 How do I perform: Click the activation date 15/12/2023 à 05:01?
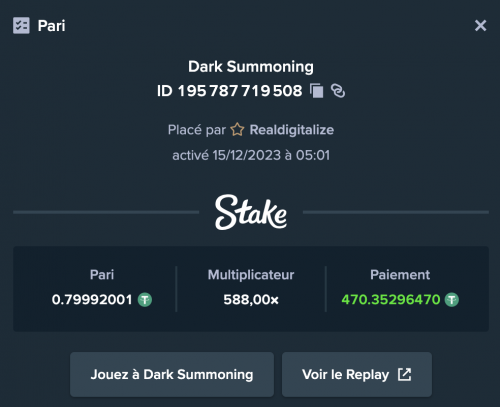click(x=271, y=155)
